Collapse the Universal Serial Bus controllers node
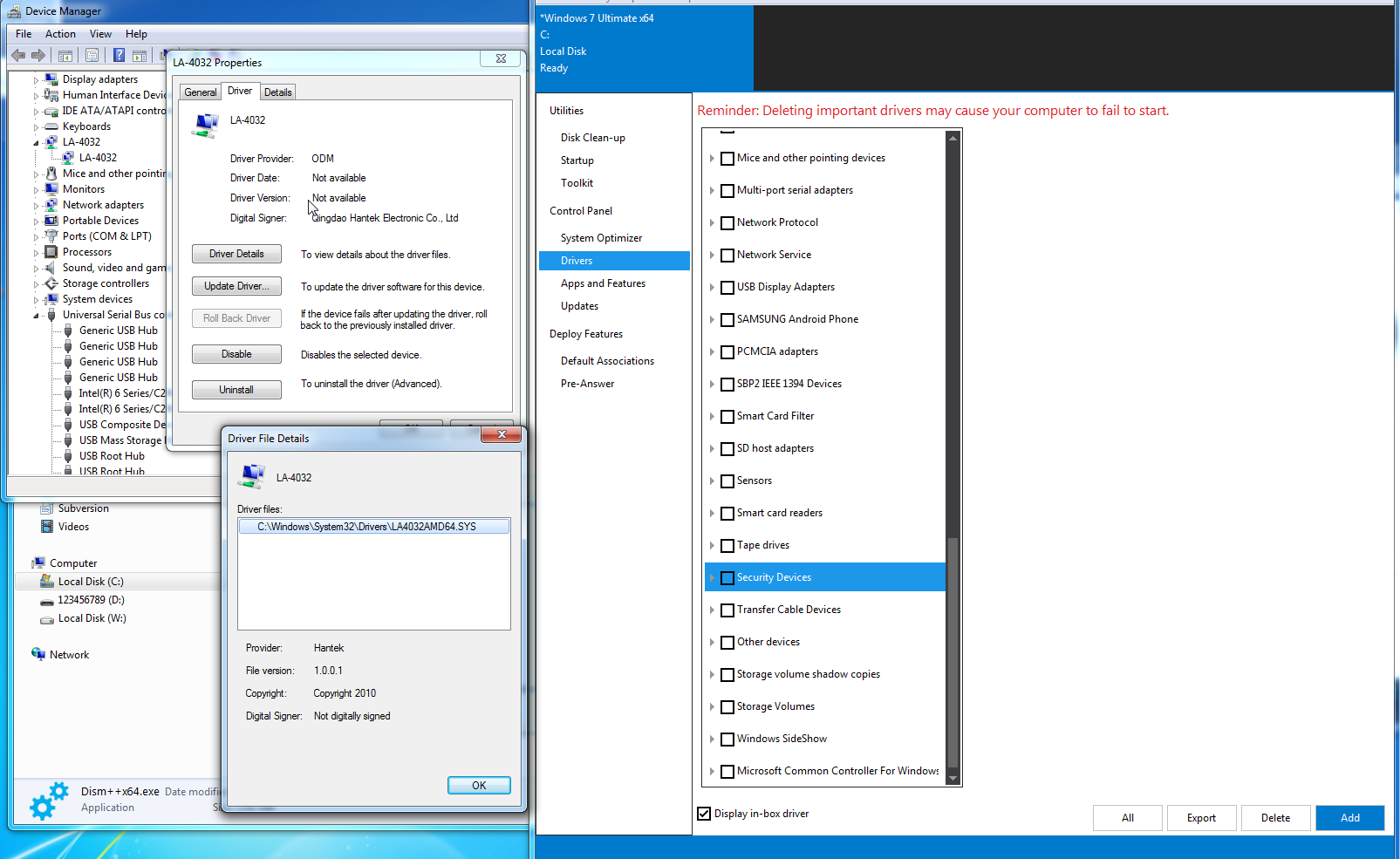1400x859 pixels. pos(36,316)
